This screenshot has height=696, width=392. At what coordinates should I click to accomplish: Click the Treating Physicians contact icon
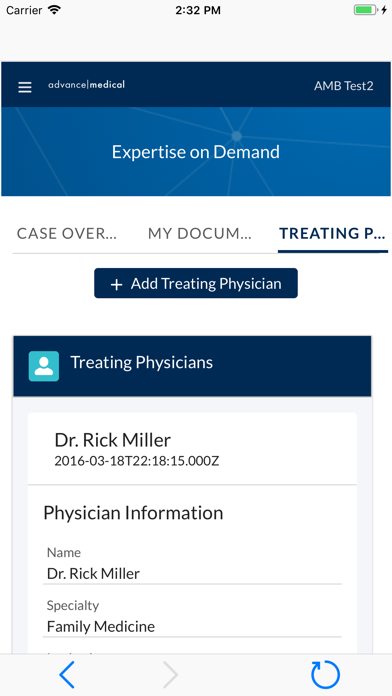[44, 366]
